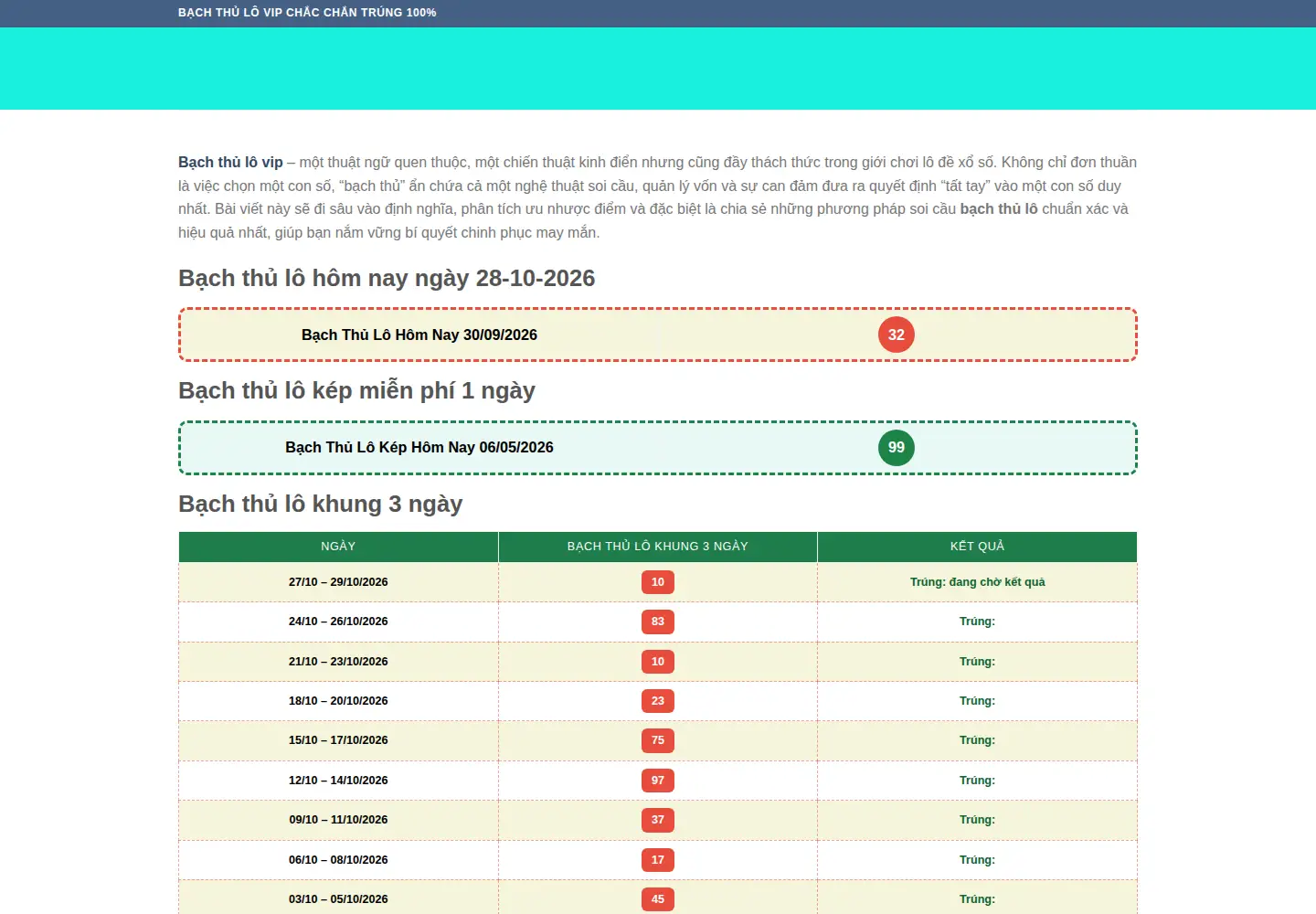This screenshot has width=1316, height=914.
Task: Select heading "Bạch thủ lô hôm nay ngày 28-10-2026"
Action: 387,278
